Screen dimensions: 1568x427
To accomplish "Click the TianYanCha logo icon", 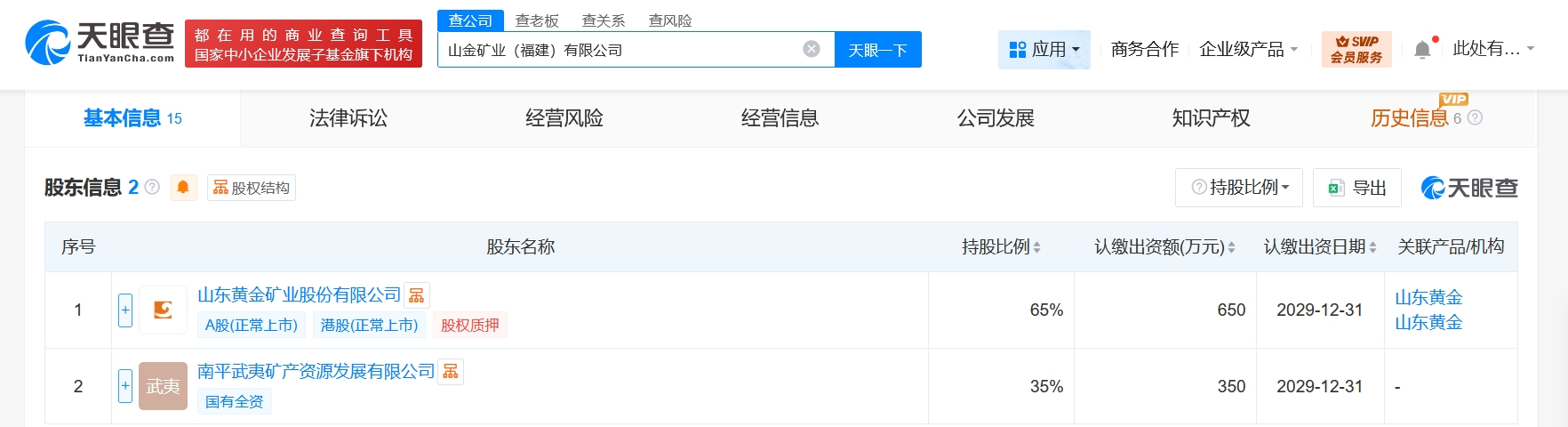I will [48, 43].
